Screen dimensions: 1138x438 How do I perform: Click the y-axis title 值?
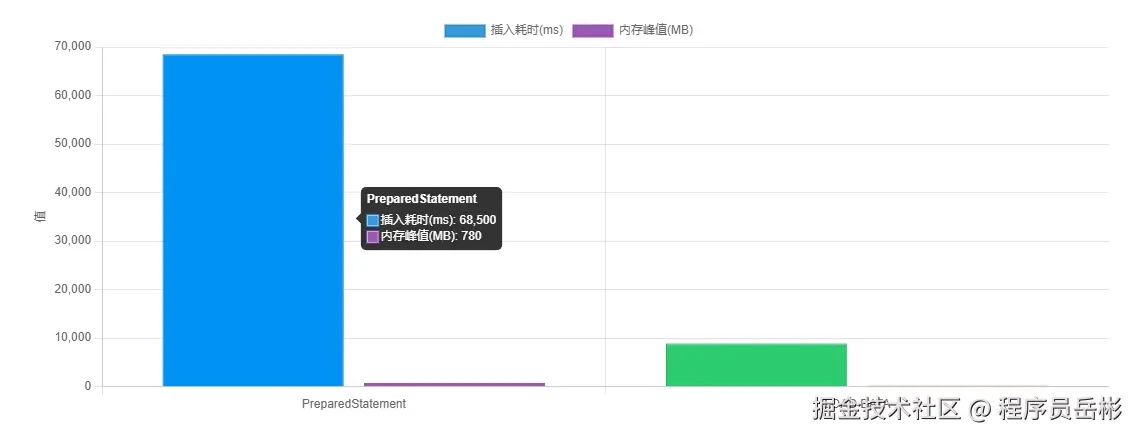pyautogui.click(x=41, y=216)
